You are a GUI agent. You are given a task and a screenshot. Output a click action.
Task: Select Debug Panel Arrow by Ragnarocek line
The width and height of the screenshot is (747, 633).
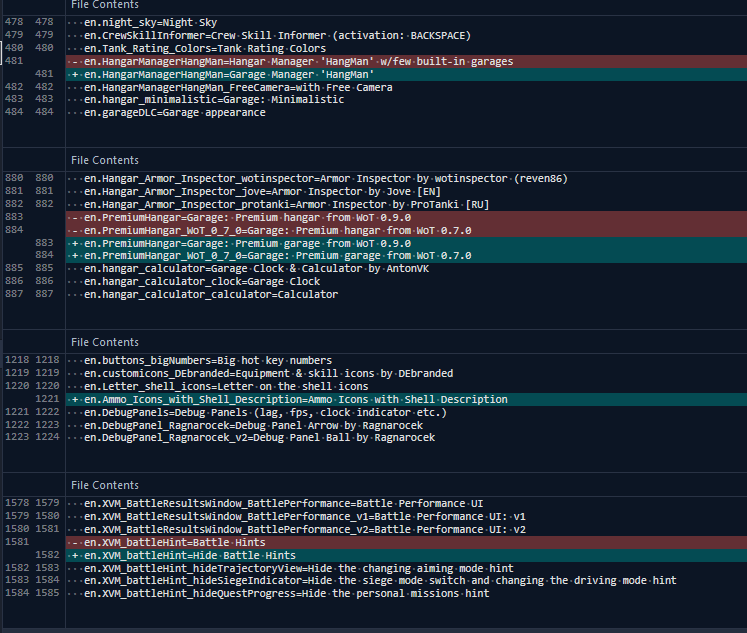(253, 425)
